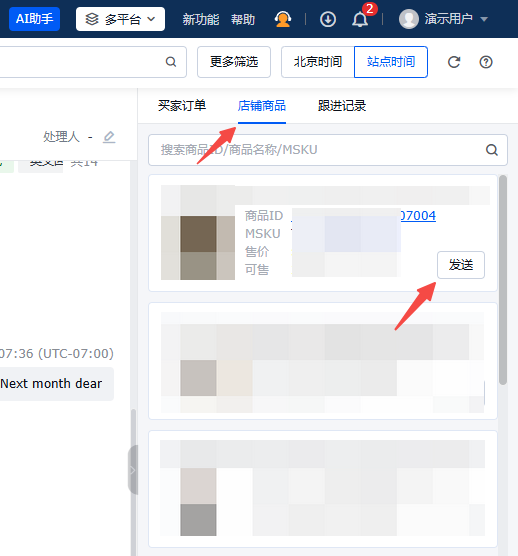Edit the 处理人 with pencil icon
Image resolution: width=518 pixels, height=556 pixels.
pyautogui.click(x=109, y=137)
